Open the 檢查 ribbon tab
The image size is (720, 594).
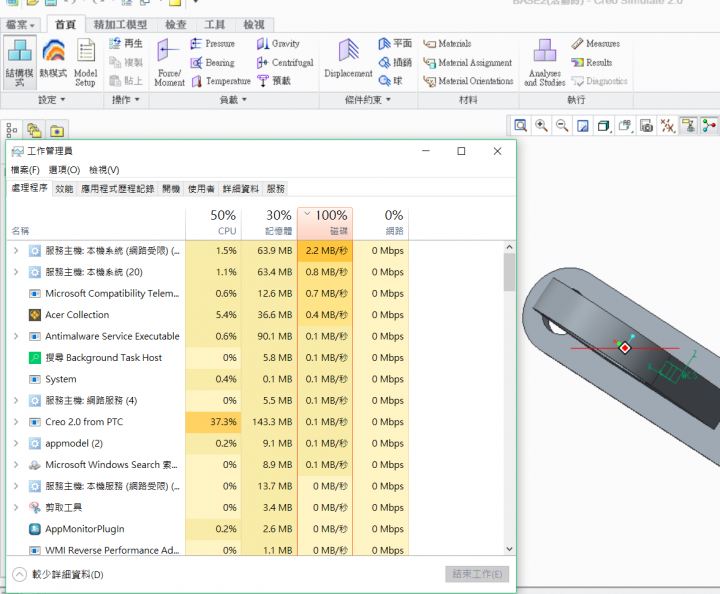click(x=176, y=24)
